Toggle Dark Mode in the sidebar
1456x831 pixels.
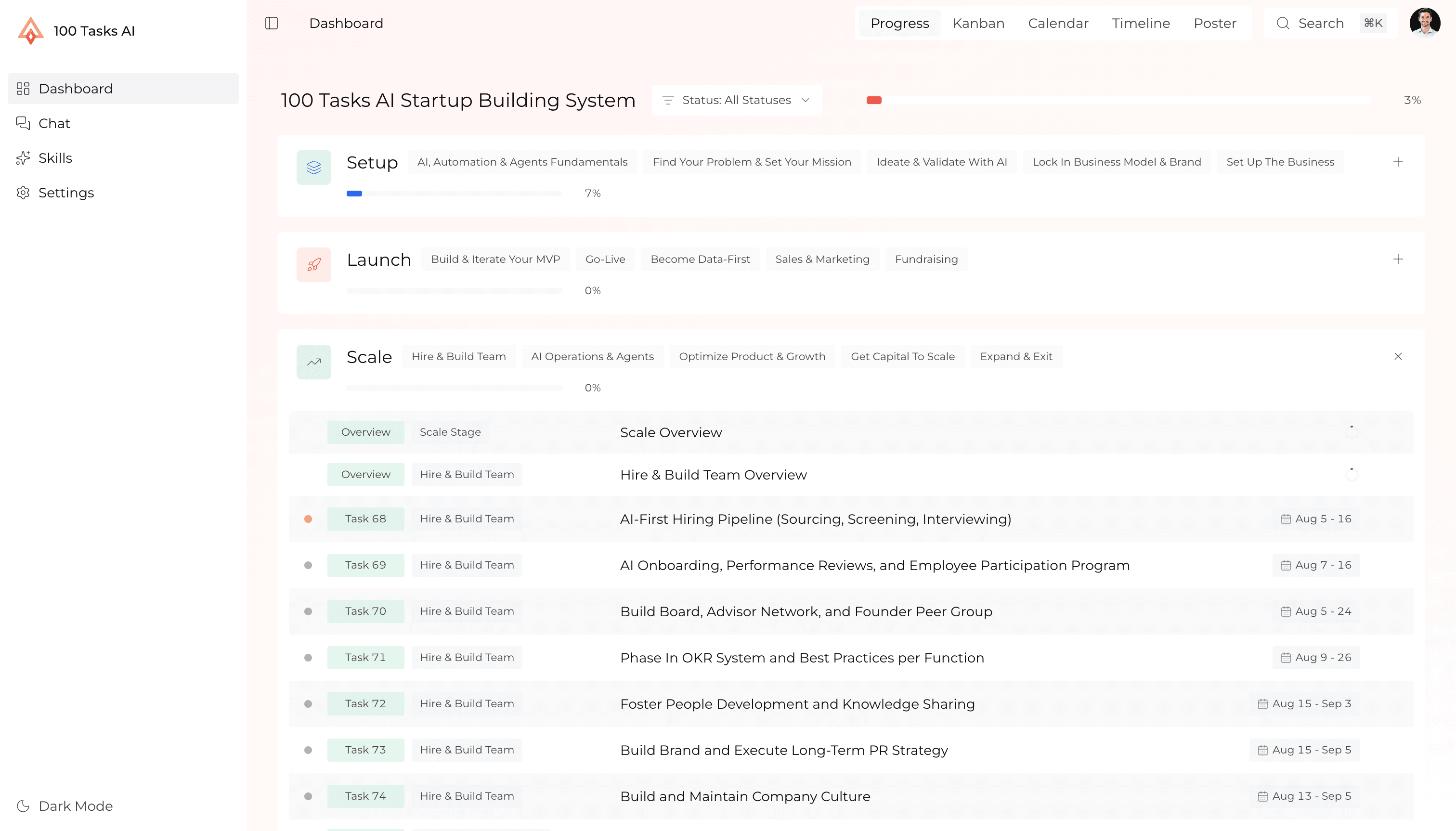pos(65,806)
